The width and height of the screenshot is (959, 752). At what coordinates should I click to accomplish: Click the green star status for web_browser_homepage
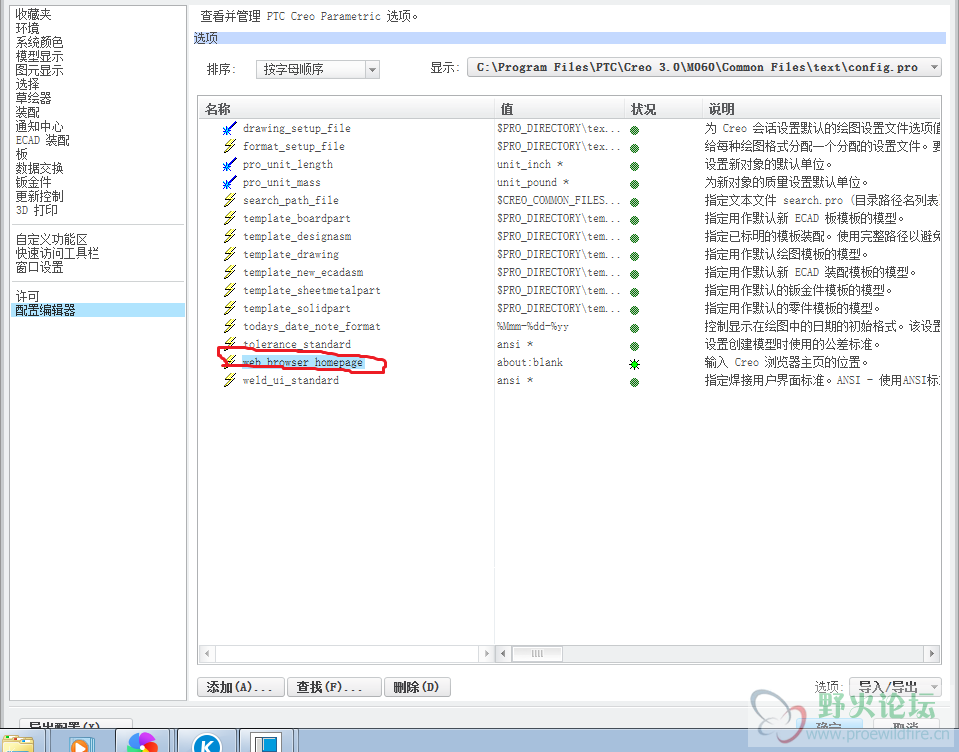634,364
